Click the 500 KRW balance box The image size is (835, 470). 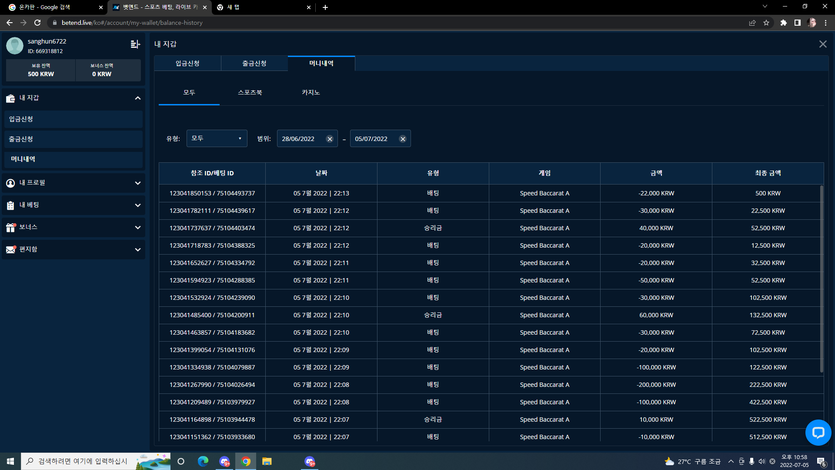click(40, 70)
